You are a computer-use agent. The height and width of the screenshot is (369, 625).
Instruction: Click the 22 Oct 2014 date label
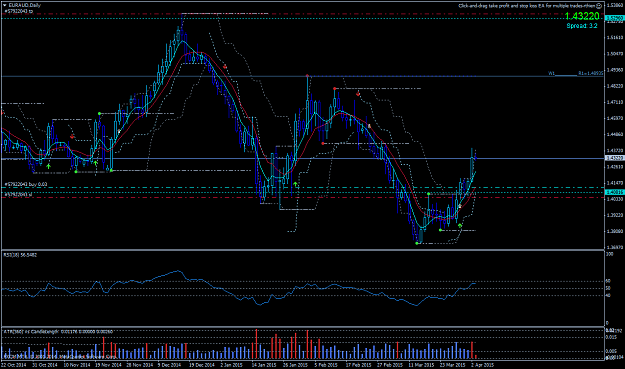(x=14, y=365)
